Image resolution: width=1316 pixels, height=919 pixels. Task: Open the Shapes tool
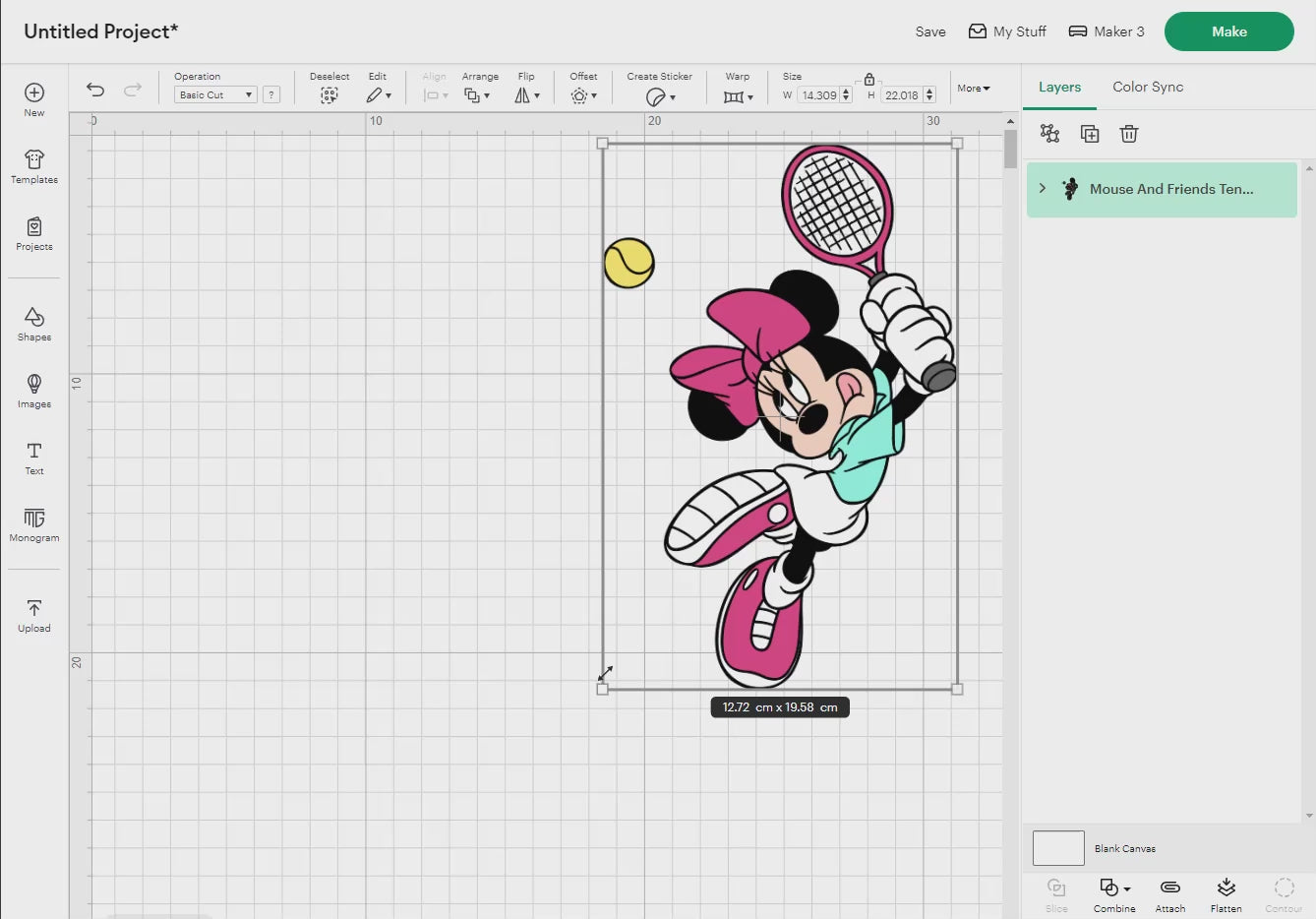[34, 324]
